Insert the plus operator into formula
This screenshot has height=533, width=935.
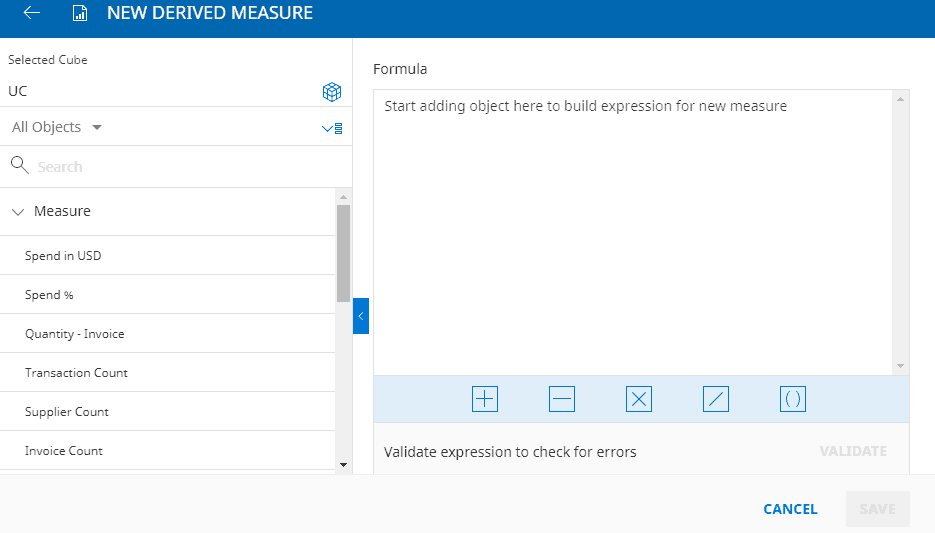484,399
